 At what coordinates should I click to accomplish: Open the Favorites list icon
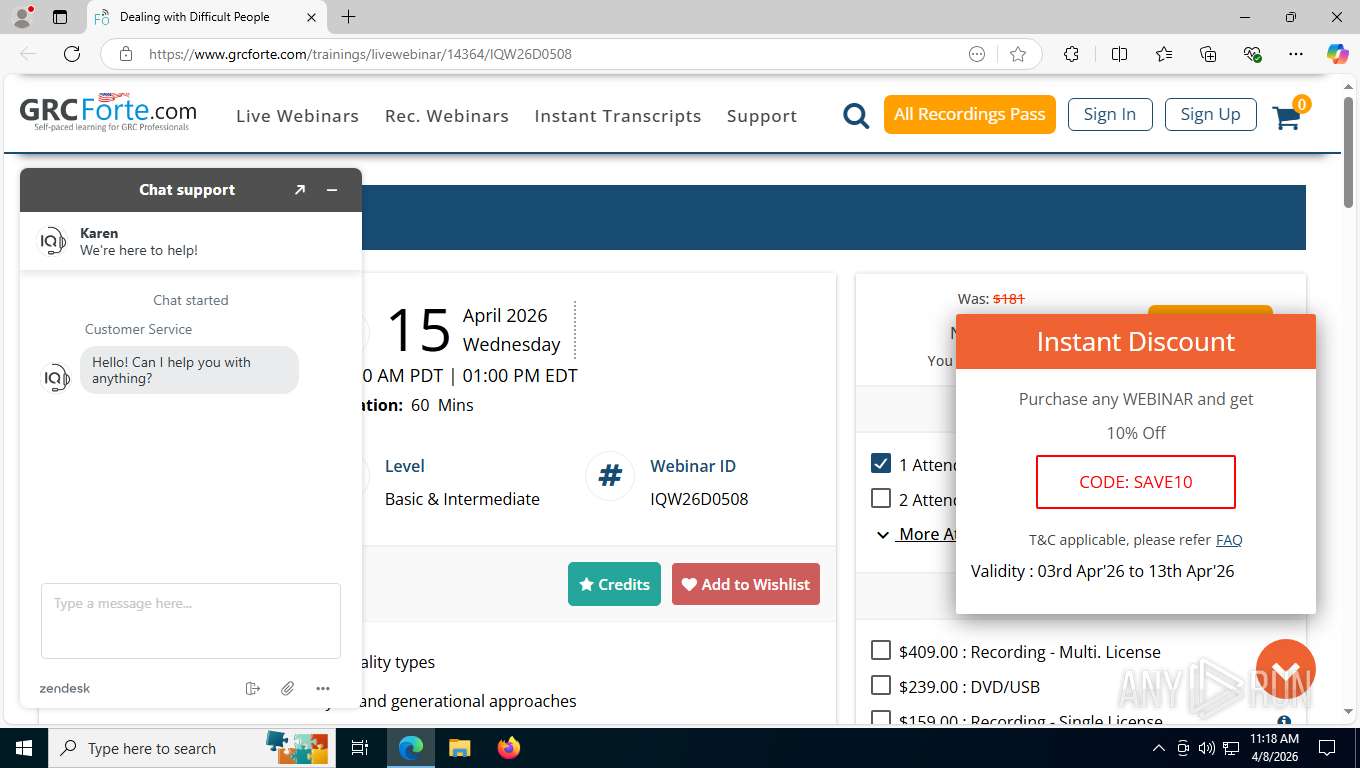(x=1164, y=54)
